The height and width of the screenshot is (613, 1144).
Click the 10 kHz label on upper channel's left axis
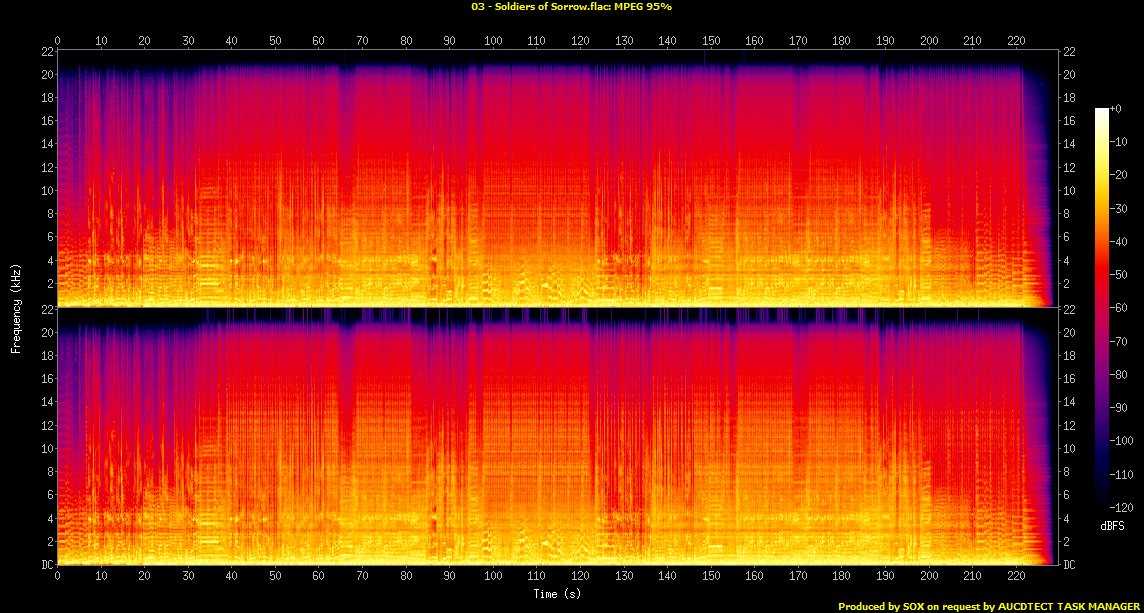(x=45, y=191)
